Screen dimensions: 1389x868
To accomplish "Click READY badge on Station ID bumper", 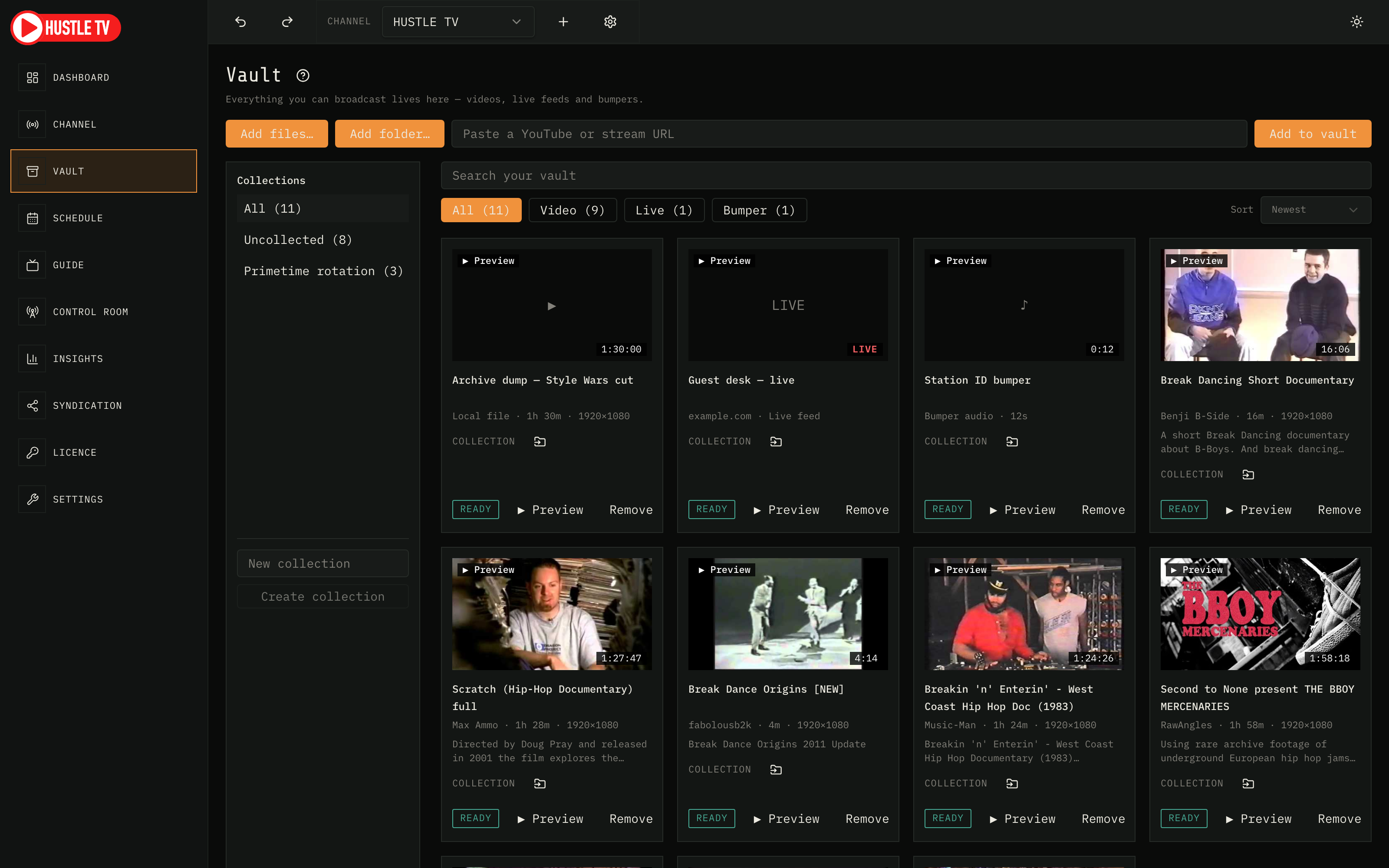I will pyautogui.click(x=948, y=509).
